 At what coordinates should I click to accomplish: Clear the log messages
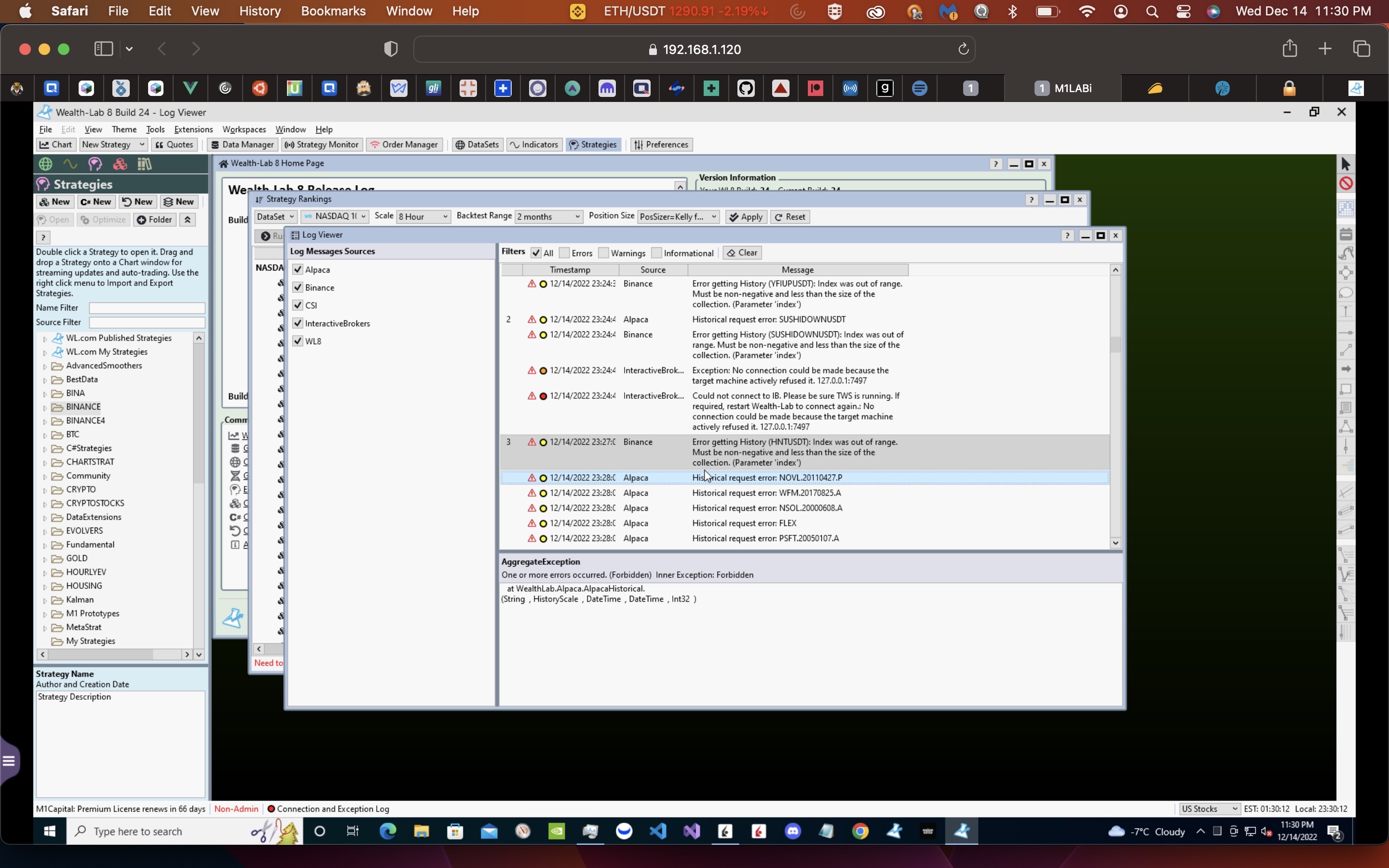tap(742, 253)
